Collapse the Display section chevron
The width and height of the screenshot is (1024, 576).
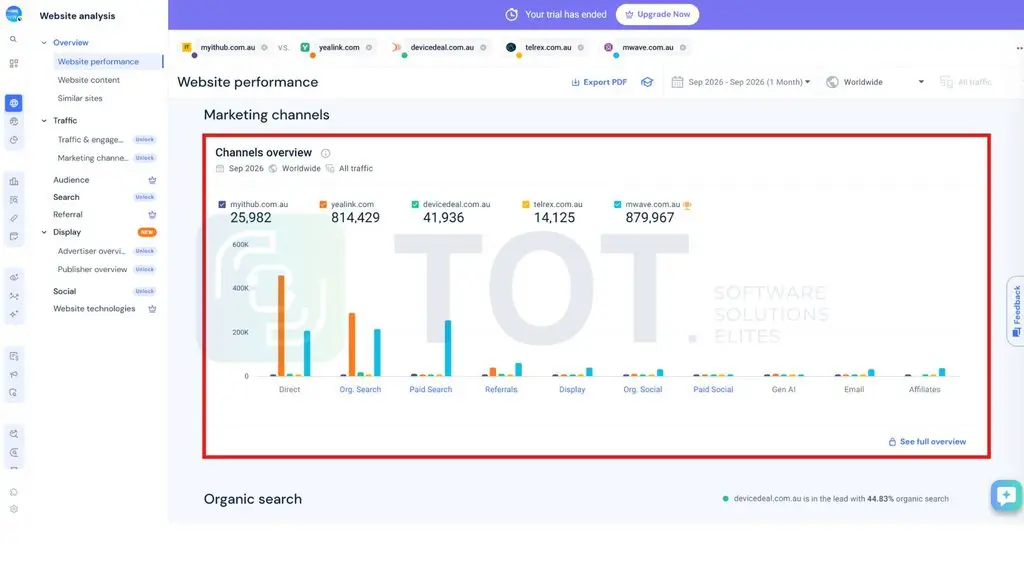tap(44, 232)
